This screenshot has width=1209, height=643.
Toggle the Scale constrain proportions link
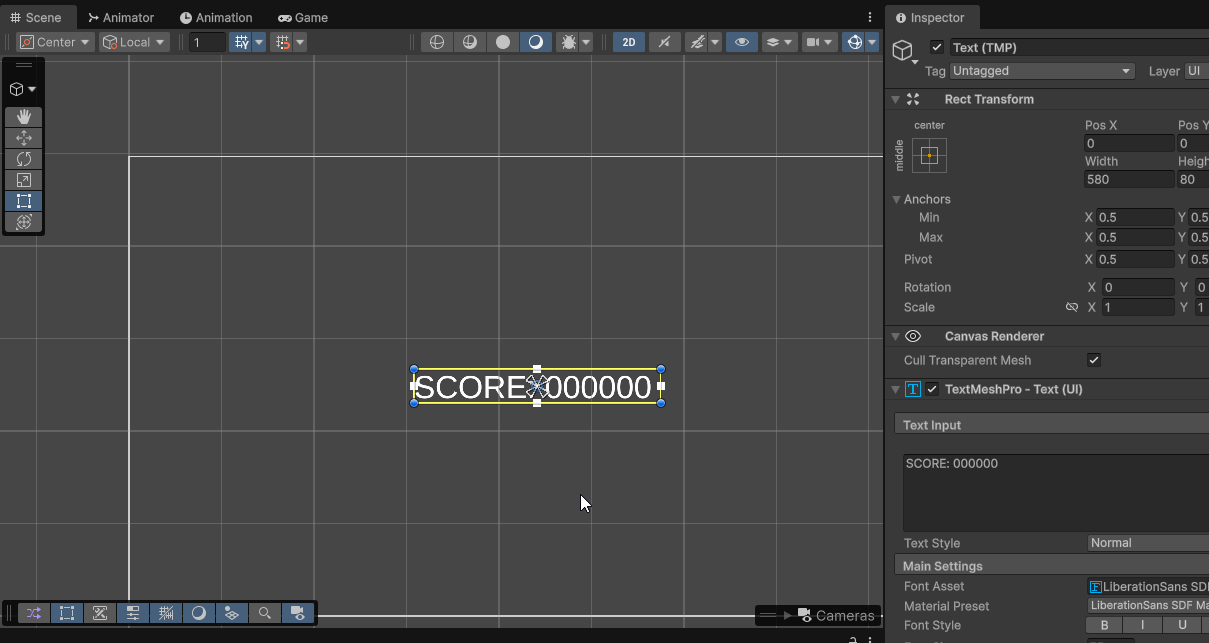1072,307
